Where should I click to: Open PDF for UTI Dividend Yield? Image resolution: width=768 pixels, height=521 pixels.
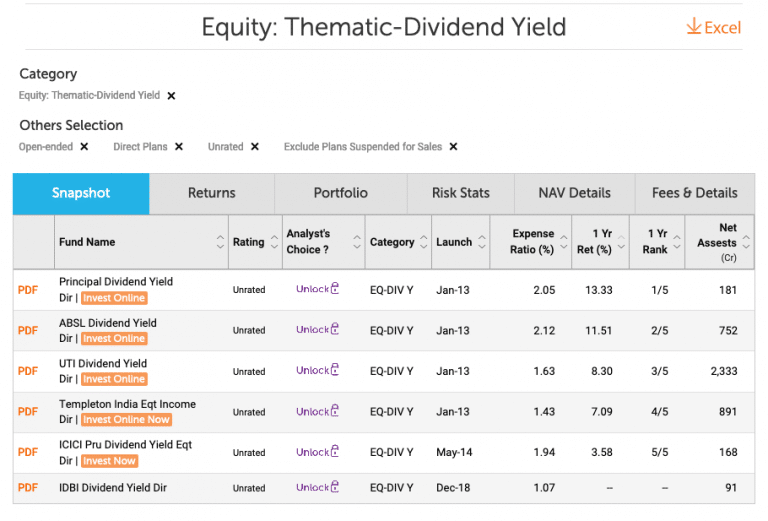tap(28, 371)
